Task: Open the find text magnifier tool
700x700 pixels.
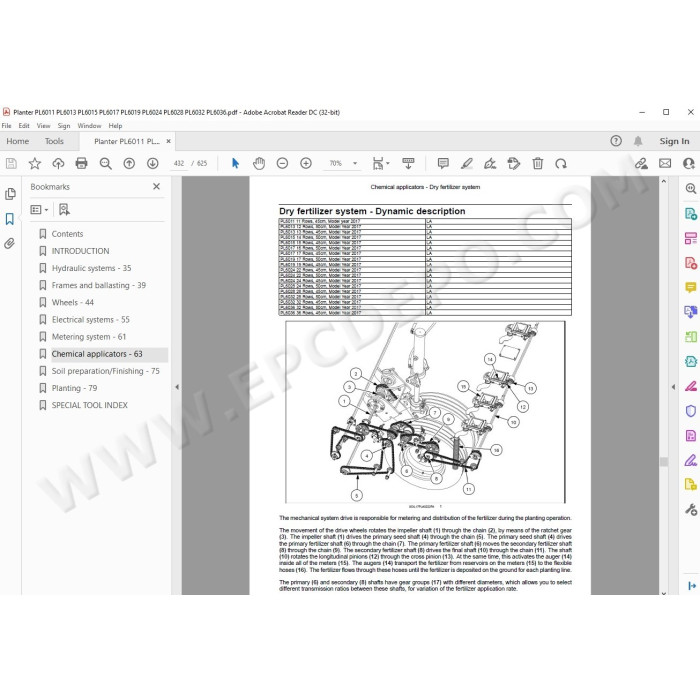Action: coord(106,163)
